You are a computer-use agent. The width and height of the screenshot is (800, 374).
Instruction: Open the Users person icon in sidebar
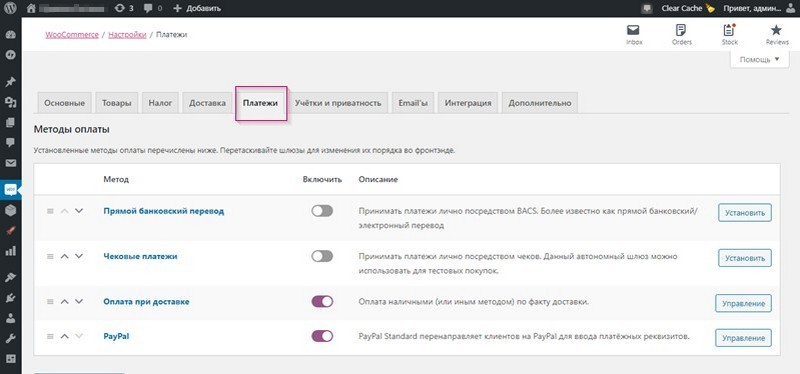tap(11, 318)
